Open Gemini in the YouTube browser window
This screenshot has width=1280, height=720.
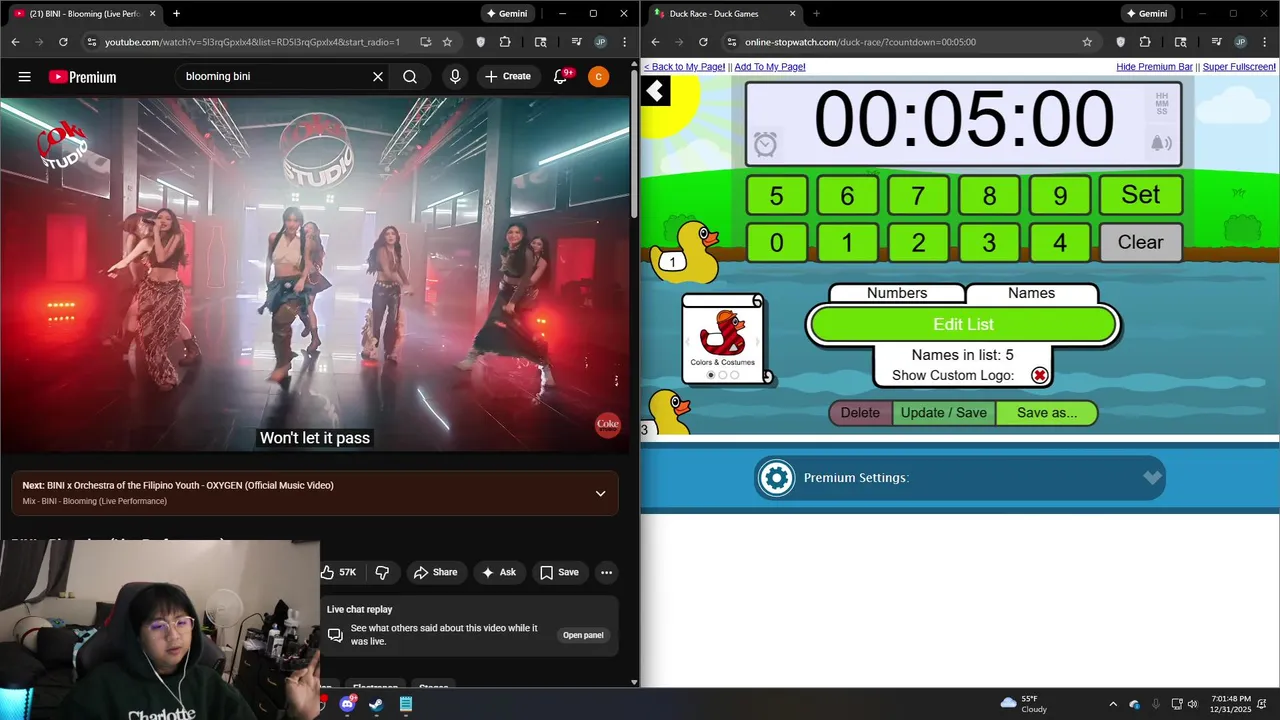506,14
